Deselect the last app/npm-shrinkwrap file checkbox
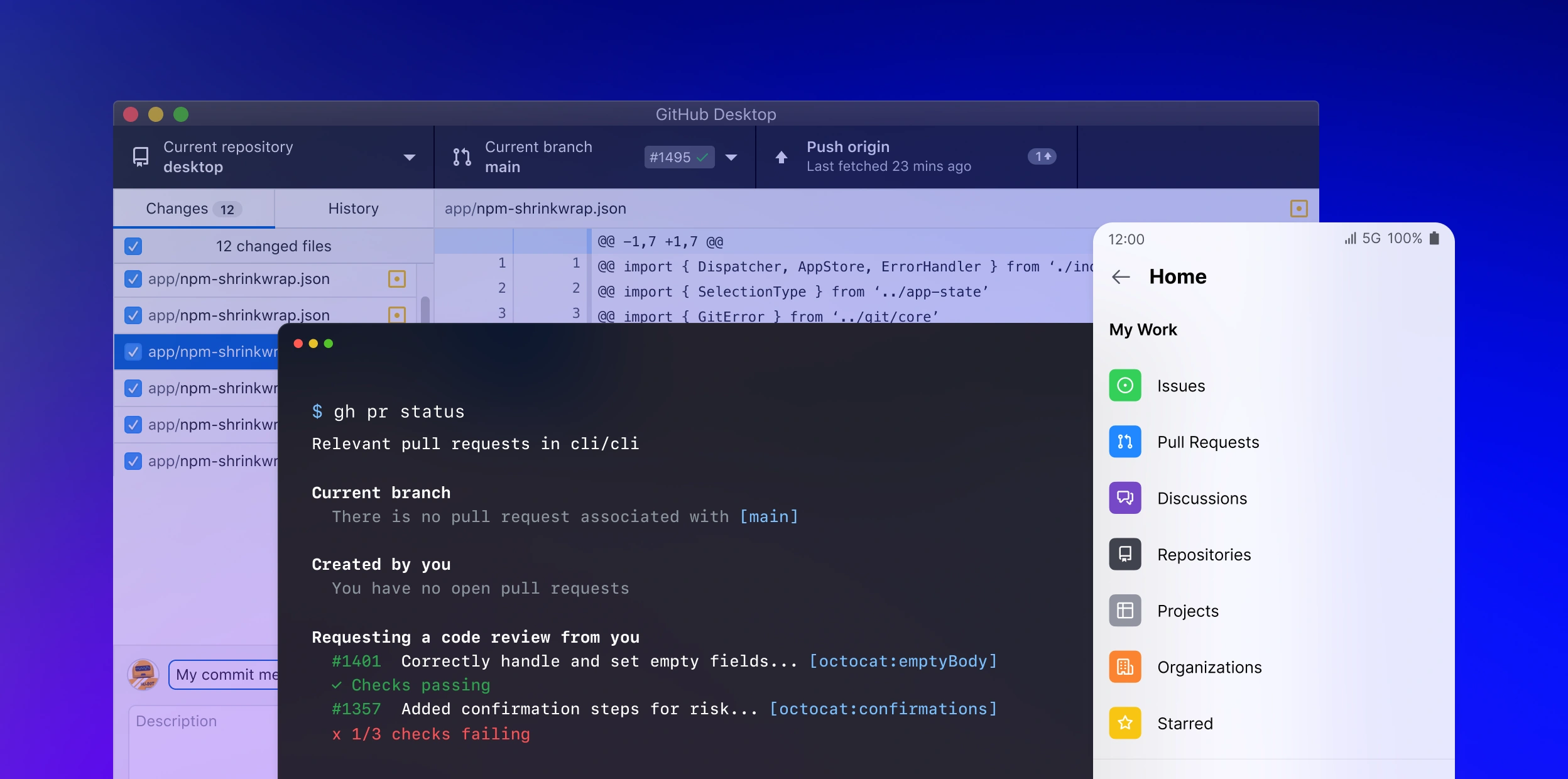Screen dimensions: 1568x779 click(133, 460)
